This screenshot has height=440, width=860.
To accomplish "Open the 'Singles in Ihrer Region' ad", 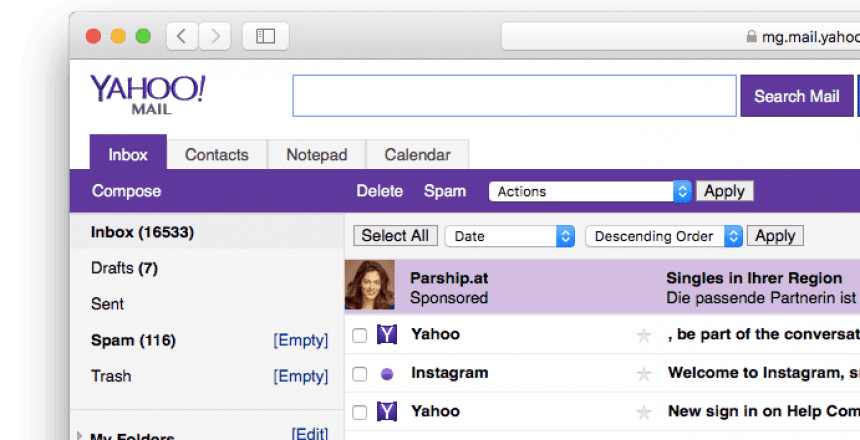I will pos(754,278).
